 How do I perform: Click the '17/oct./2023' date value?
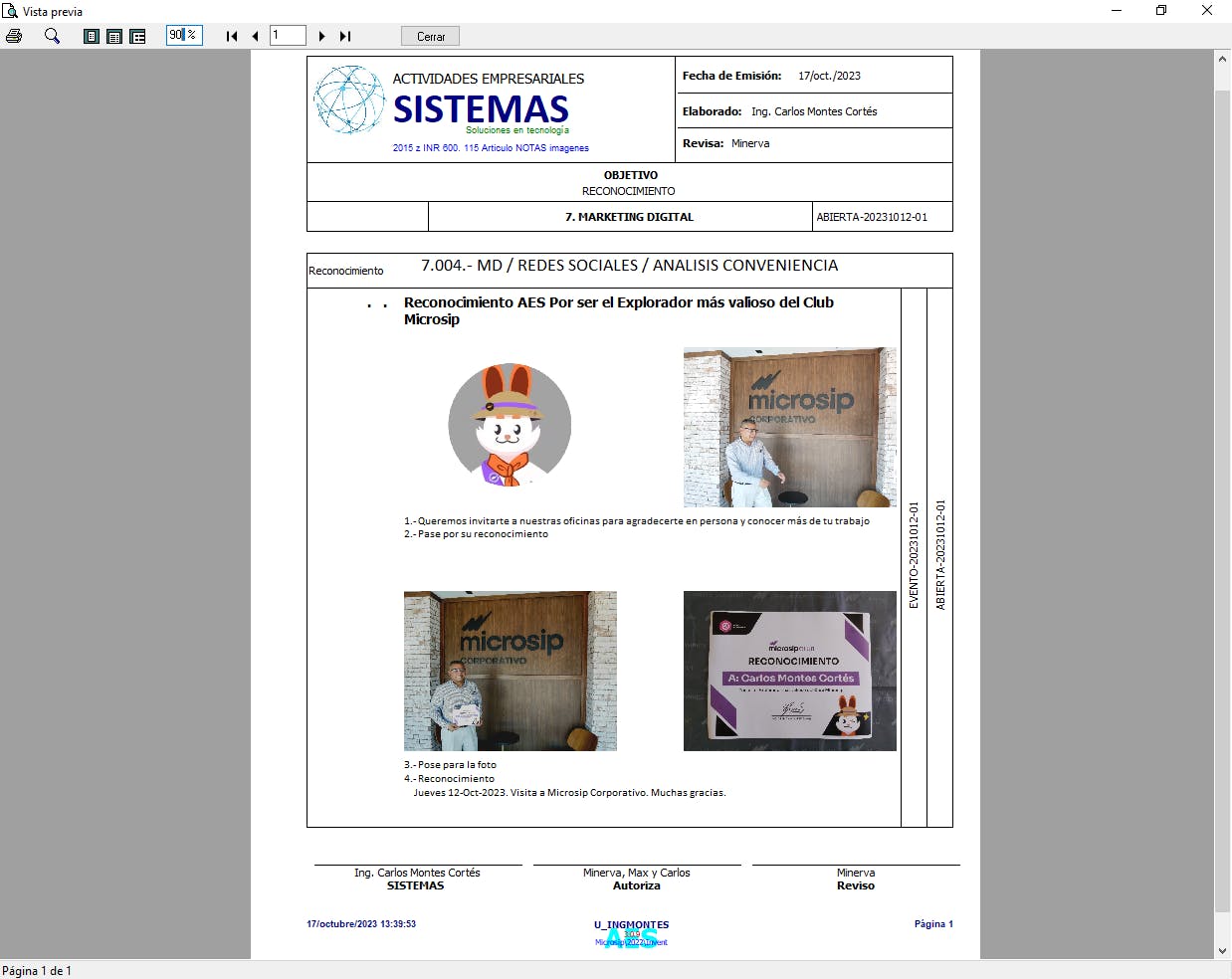tap(829, 76)
